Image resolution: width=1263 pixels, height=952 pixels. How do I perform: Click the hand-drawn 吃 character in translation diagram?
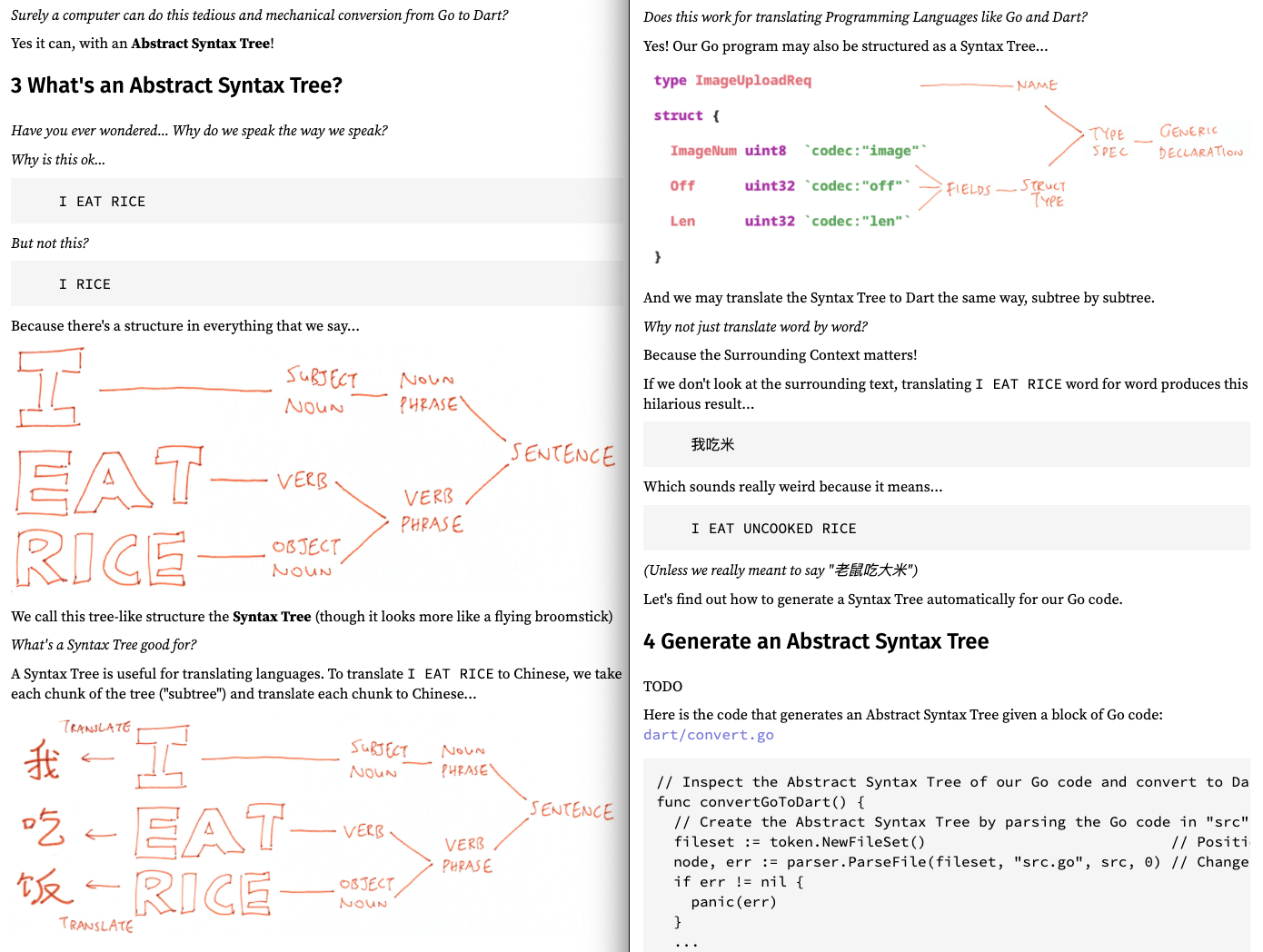(x=43, y=828)
